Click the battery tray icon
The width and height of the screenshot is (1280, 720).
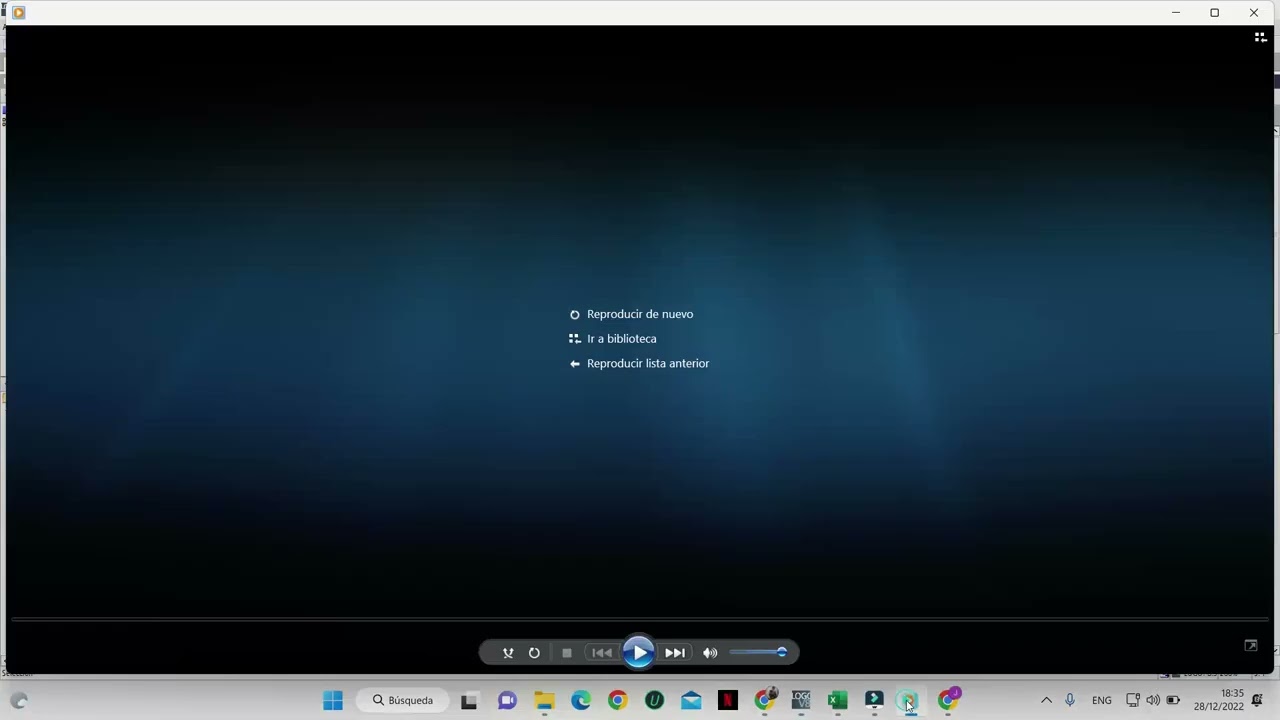pos(1173,700)
